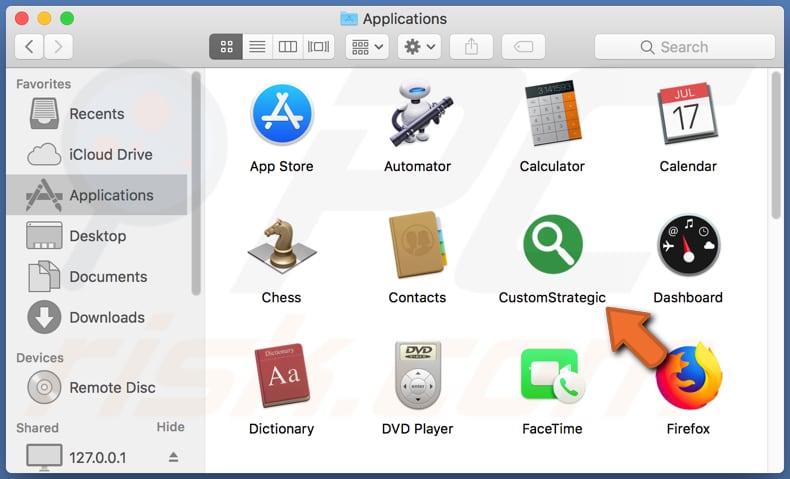Open the group-by arrangement dropdown
The height and width of the screenshot is (479, 790).
(367, 47)
